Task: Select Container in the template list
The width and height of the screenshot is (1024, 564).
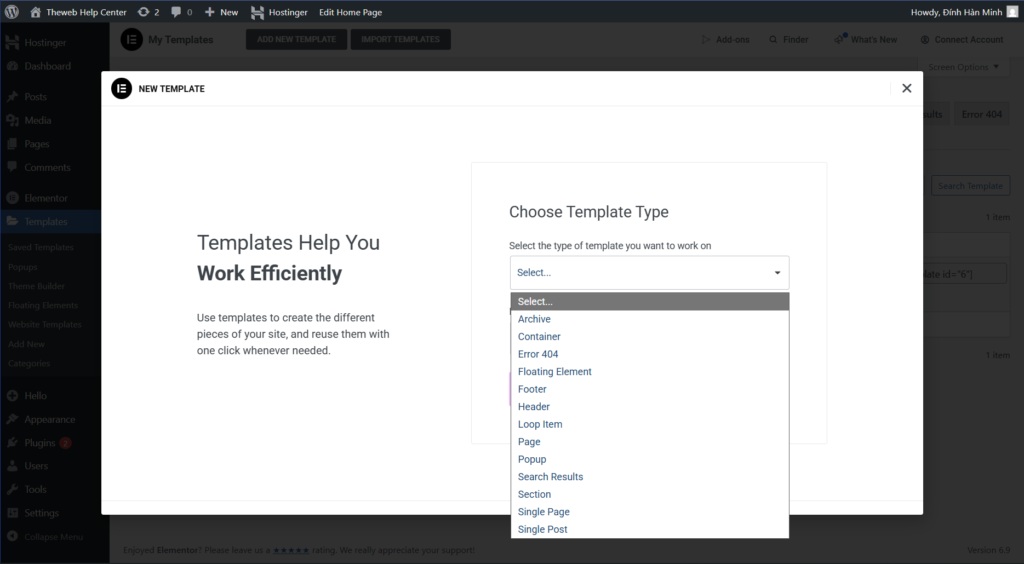Action: 539,337
